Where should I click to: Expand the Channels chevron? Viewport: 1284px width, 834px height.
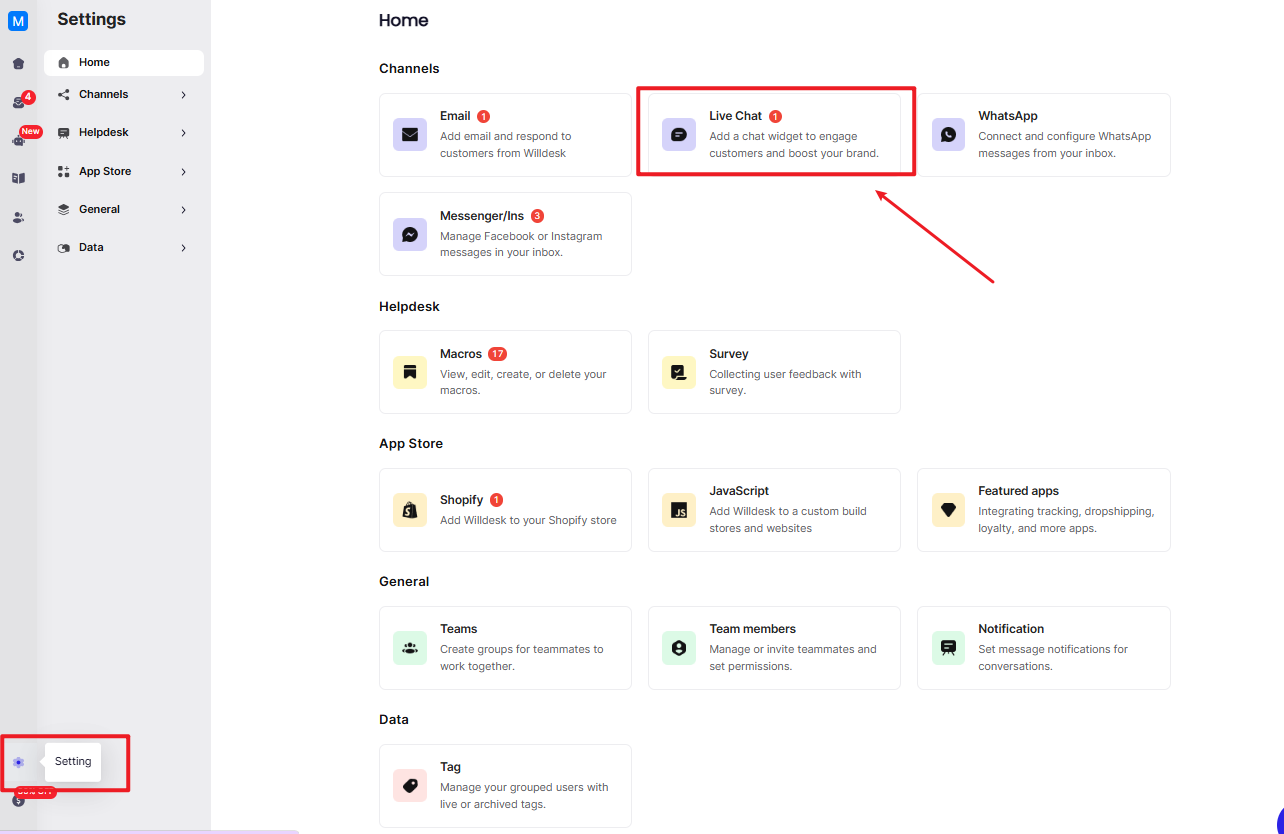(x=184, y=95)
